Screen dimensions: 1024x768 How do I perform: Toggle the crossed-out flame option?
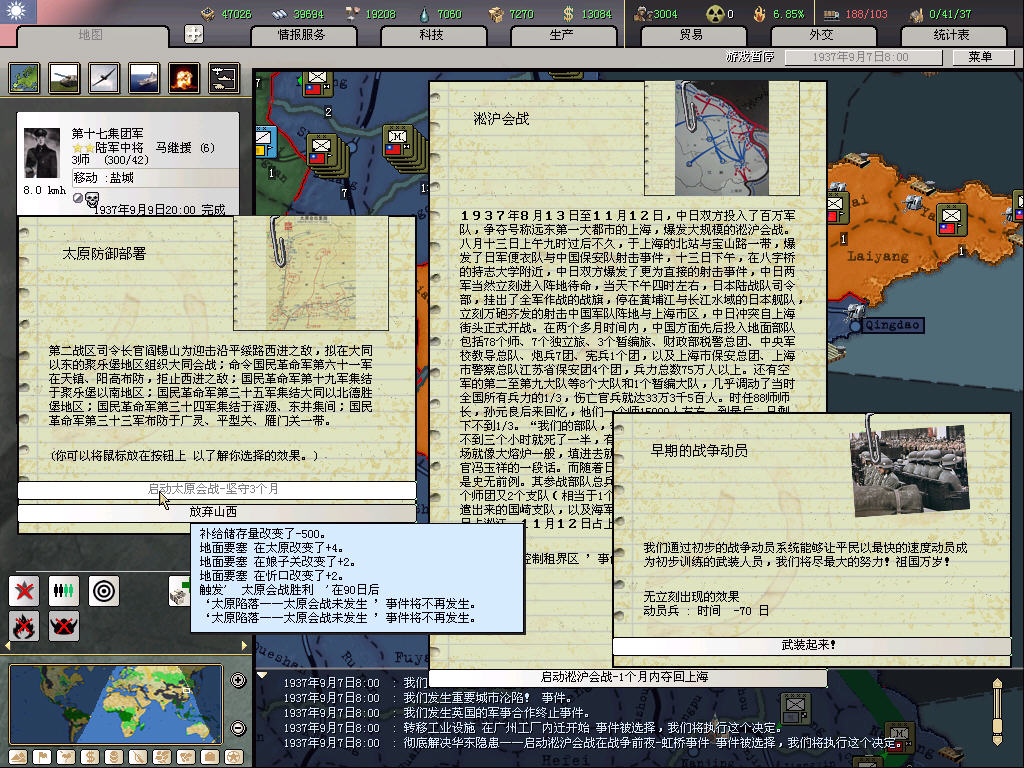[x=24, y=626]
